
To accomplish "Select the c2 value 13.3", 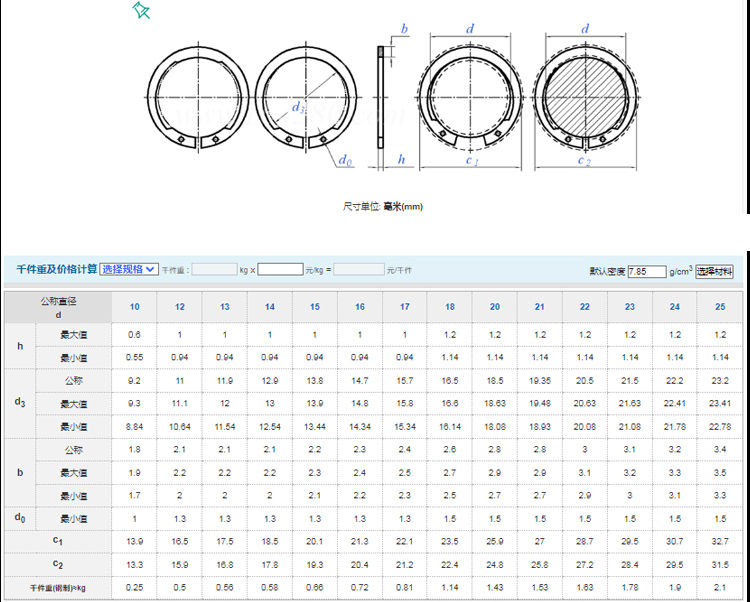I will point(135,565).
